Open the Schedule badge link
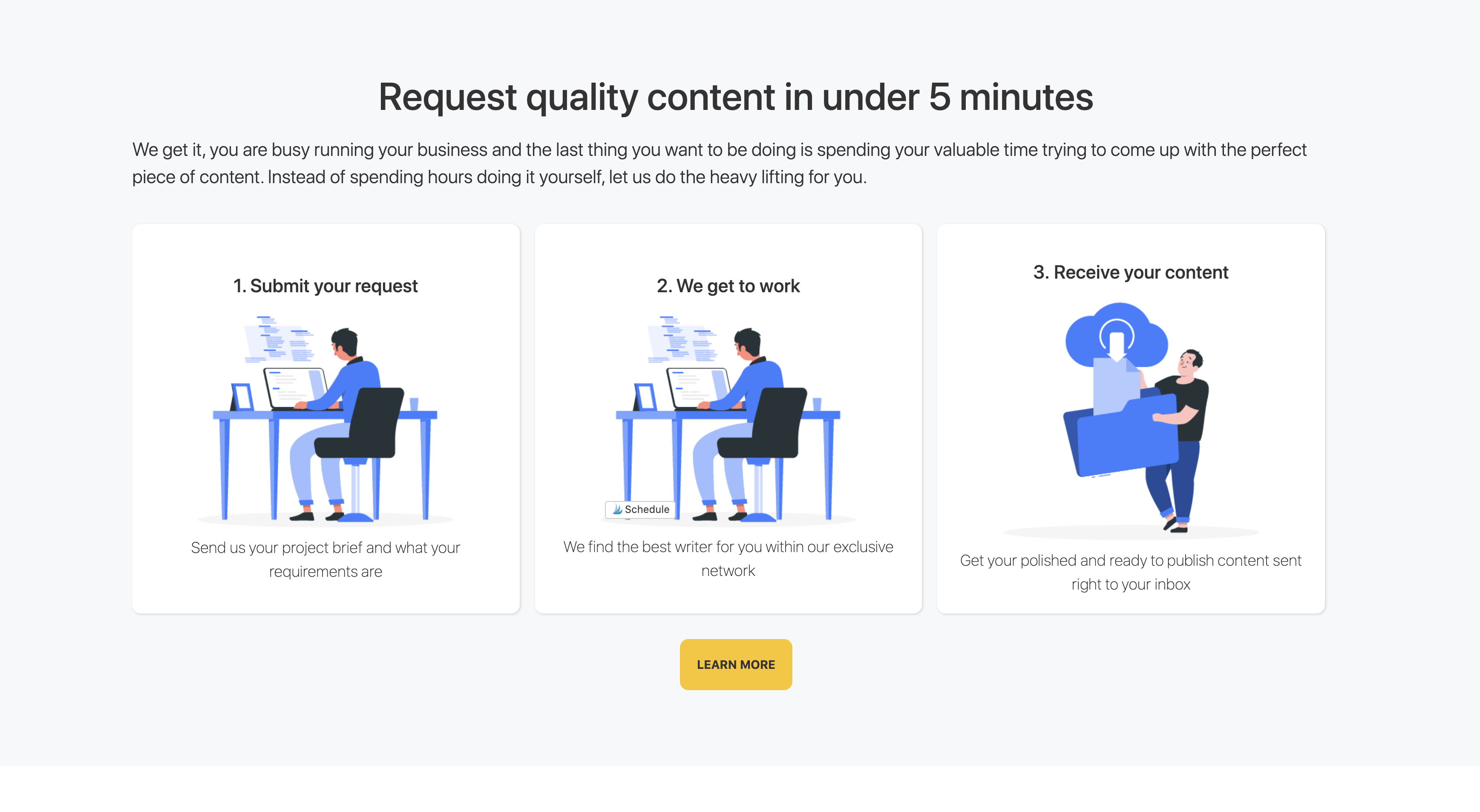The width and height of the screenshot is (1480, 812). point(640,509)
